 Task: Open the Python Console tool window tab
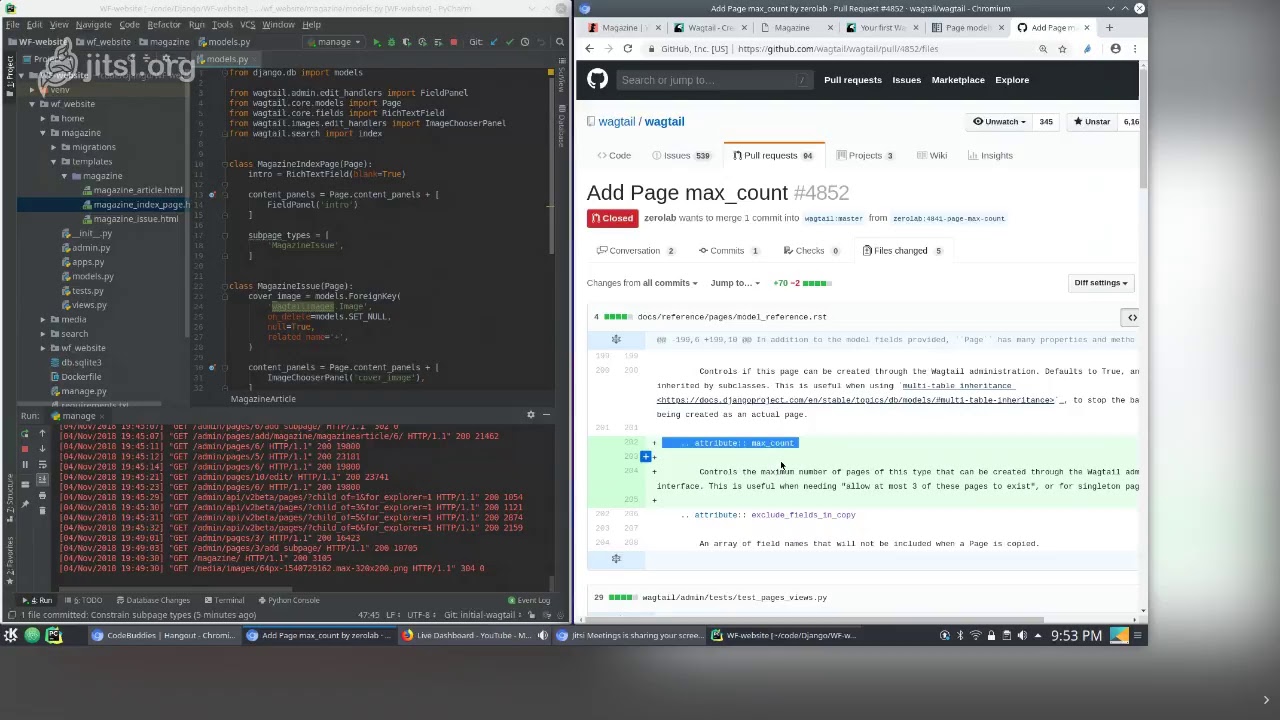tap(289, 600)
